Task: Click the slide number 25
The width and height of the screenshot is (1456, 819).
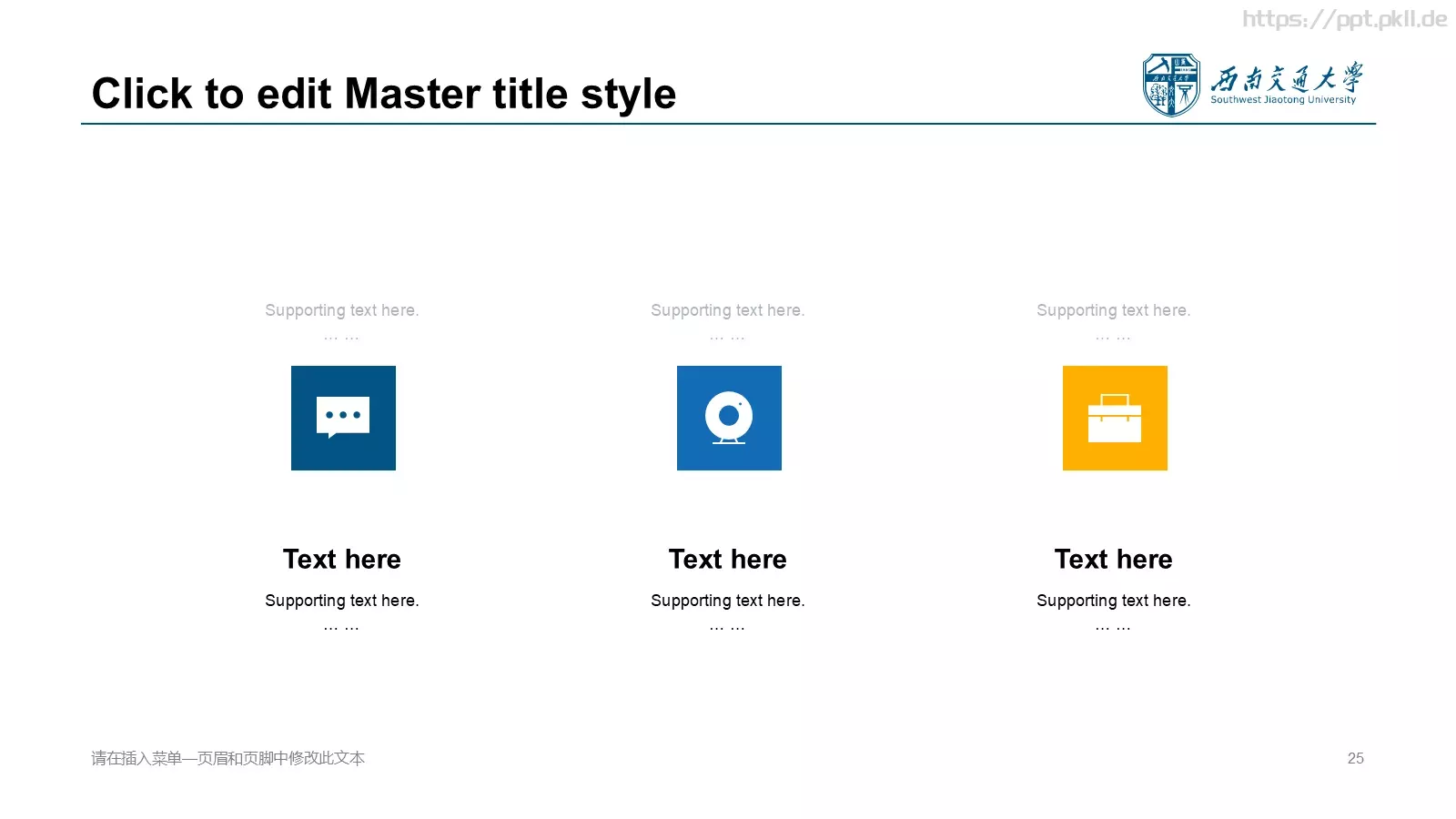Action: click(x=1356, y=758)
